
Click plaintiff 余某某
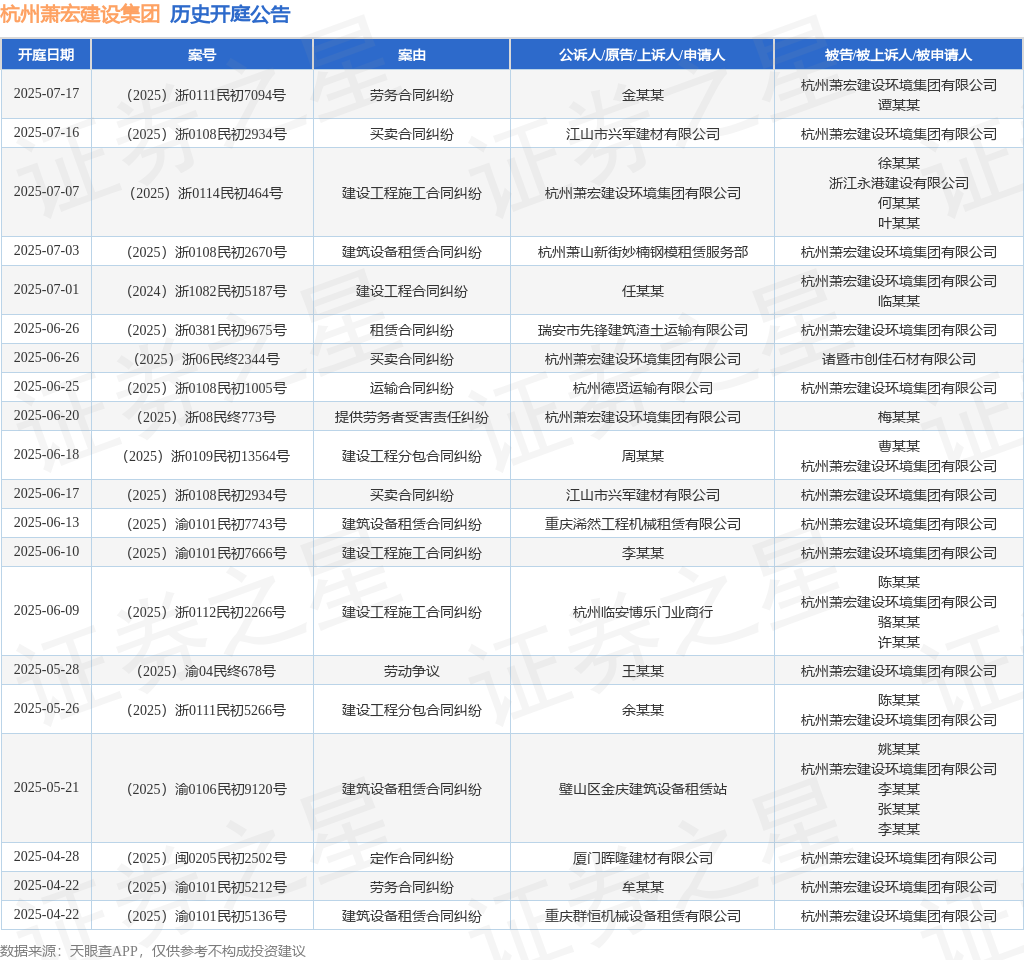point(643,711)
